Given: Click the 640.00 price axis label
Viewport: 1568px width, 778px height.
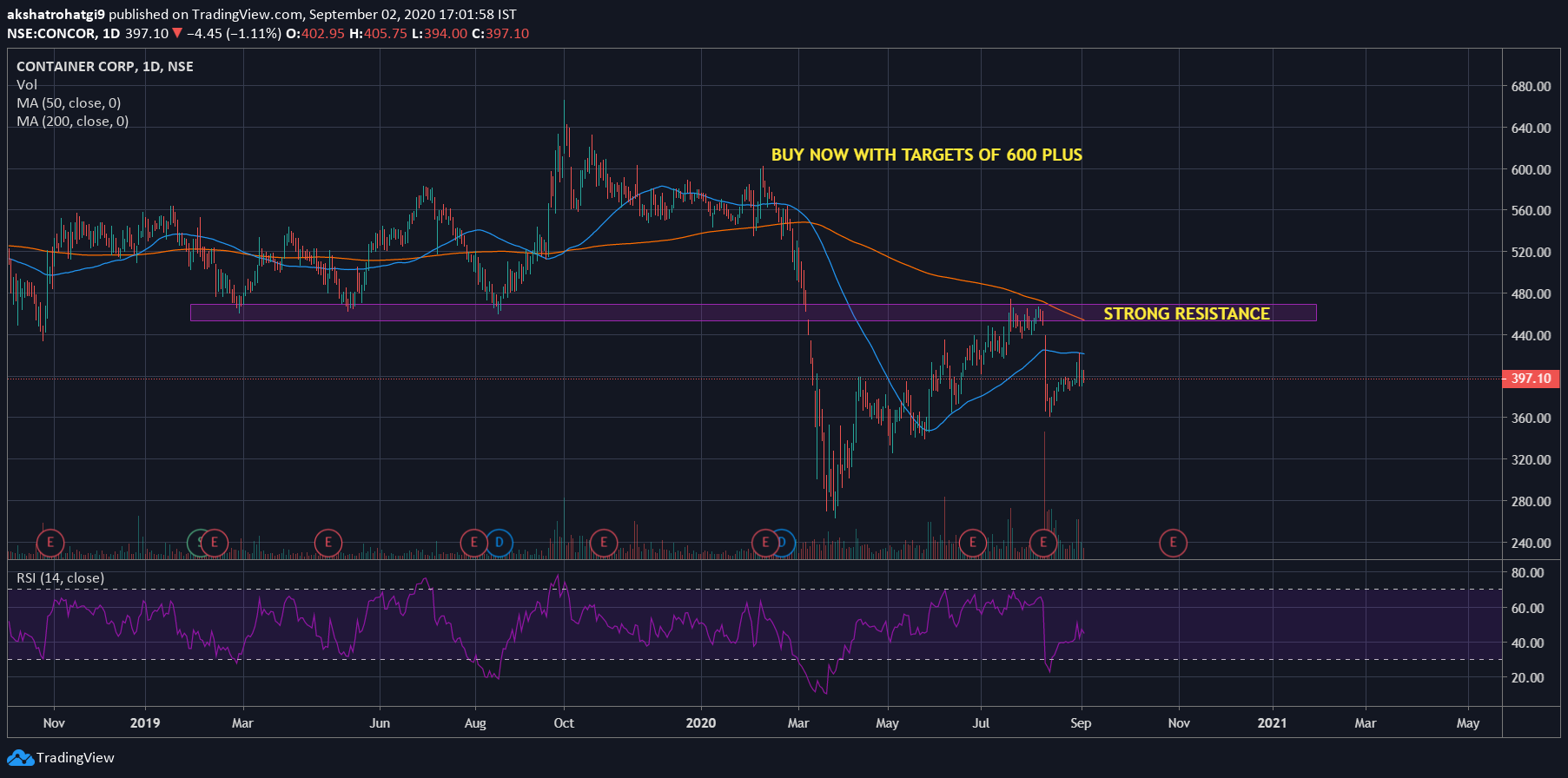Looking at the screenshot, I should 1531,128.
